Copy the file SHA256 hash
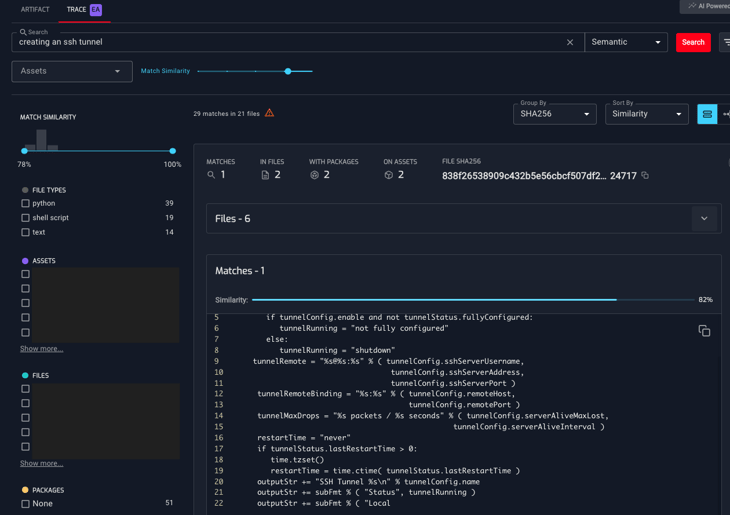Viewport: 730px width, 515px height. tap(645, 176)
